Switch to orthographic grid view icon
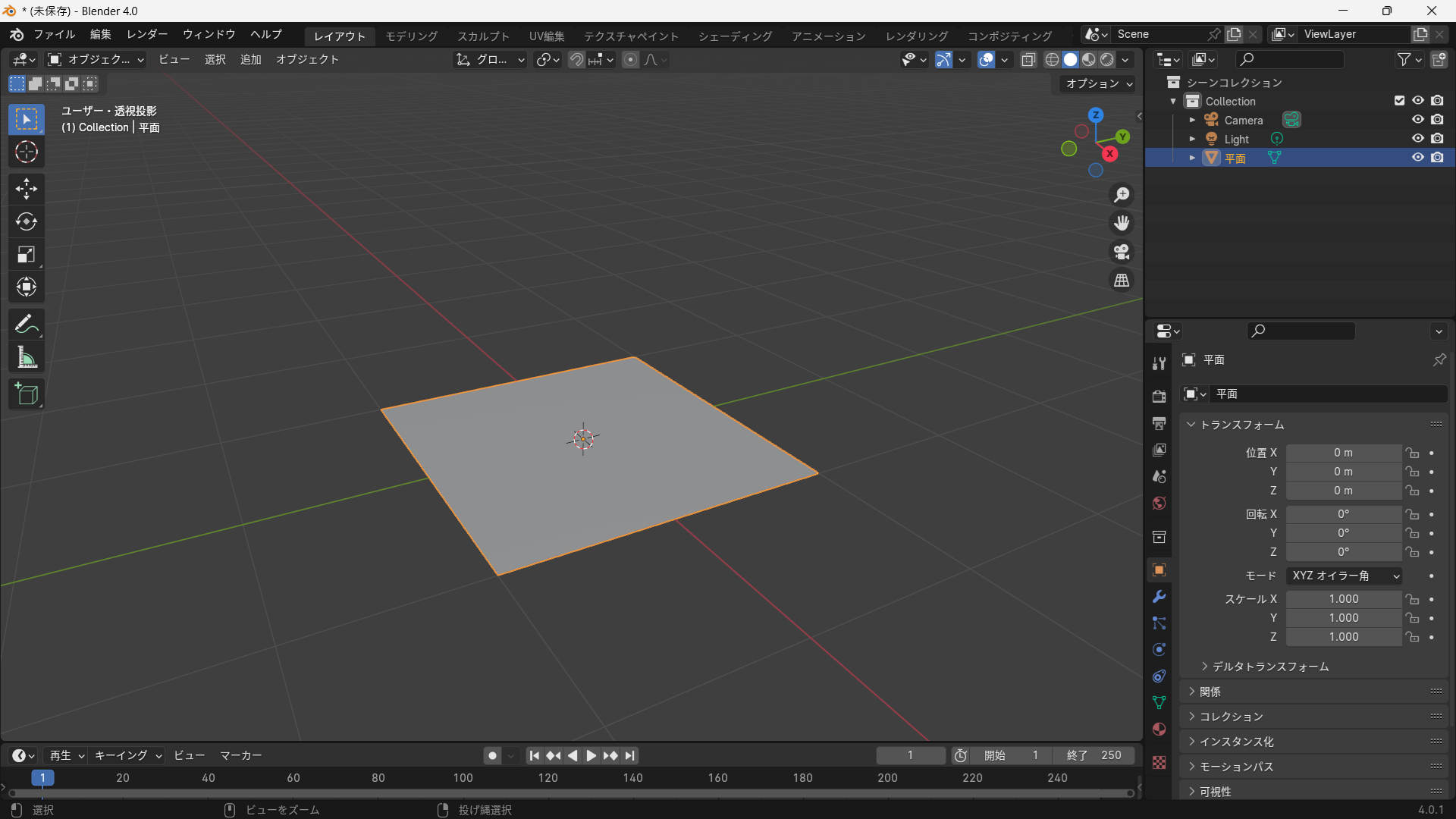The width and height of the screenshot is (1456, 819). (x=1122, y=281)
